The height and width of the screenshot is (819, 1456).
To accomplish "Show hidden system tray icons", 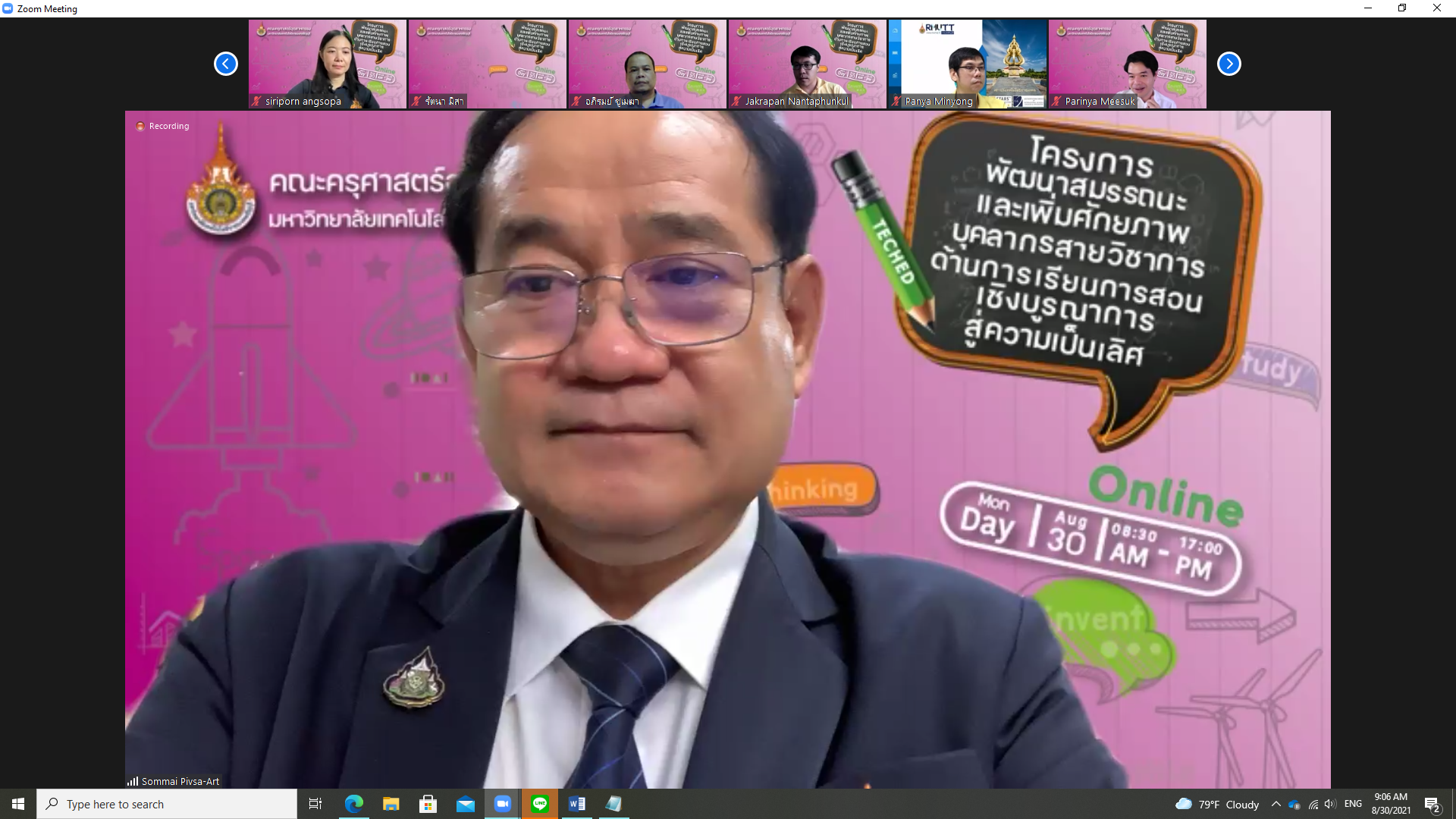I will 1276,804.
